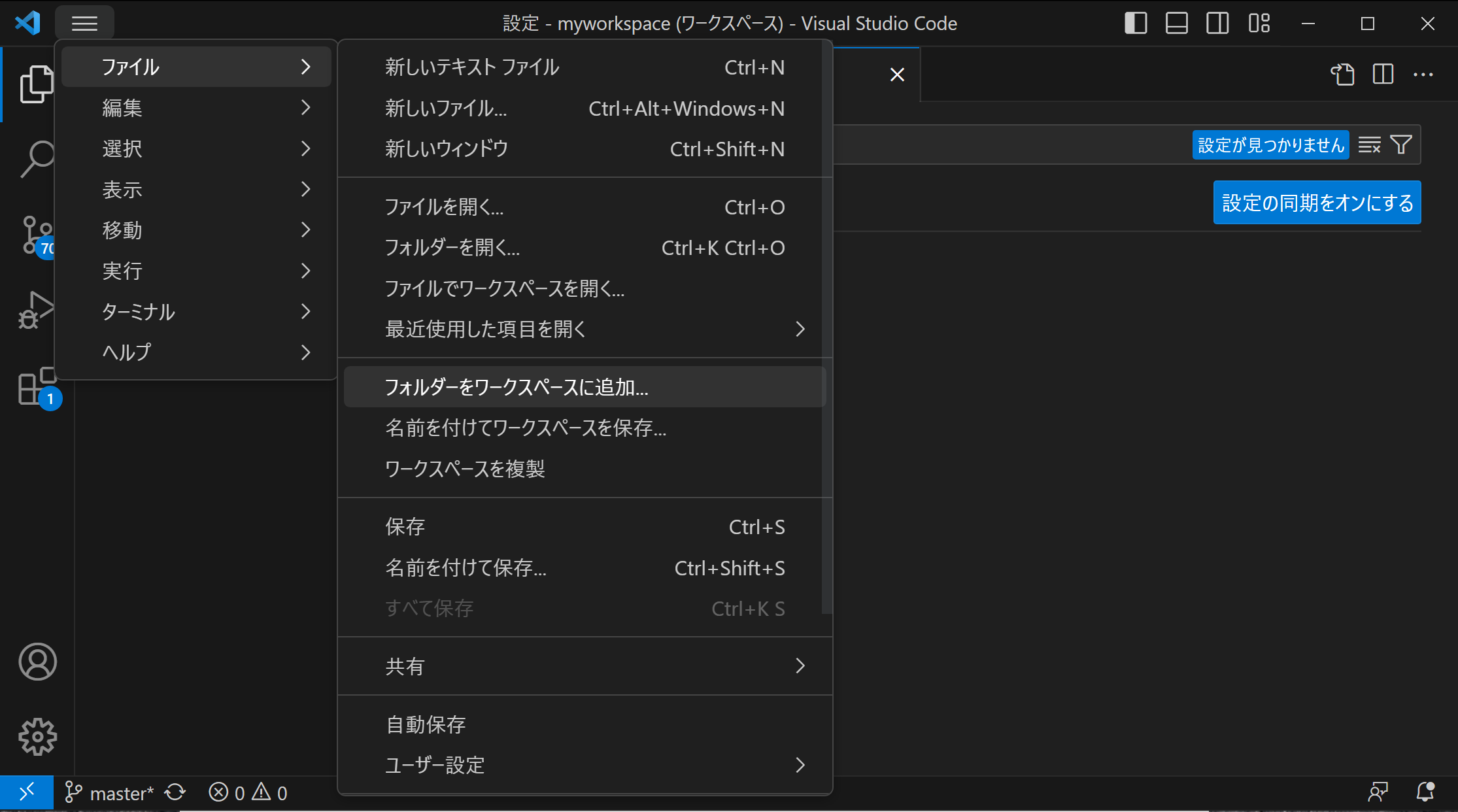
Task: Open the Run and Debug view icon
Action: (37, 310)
